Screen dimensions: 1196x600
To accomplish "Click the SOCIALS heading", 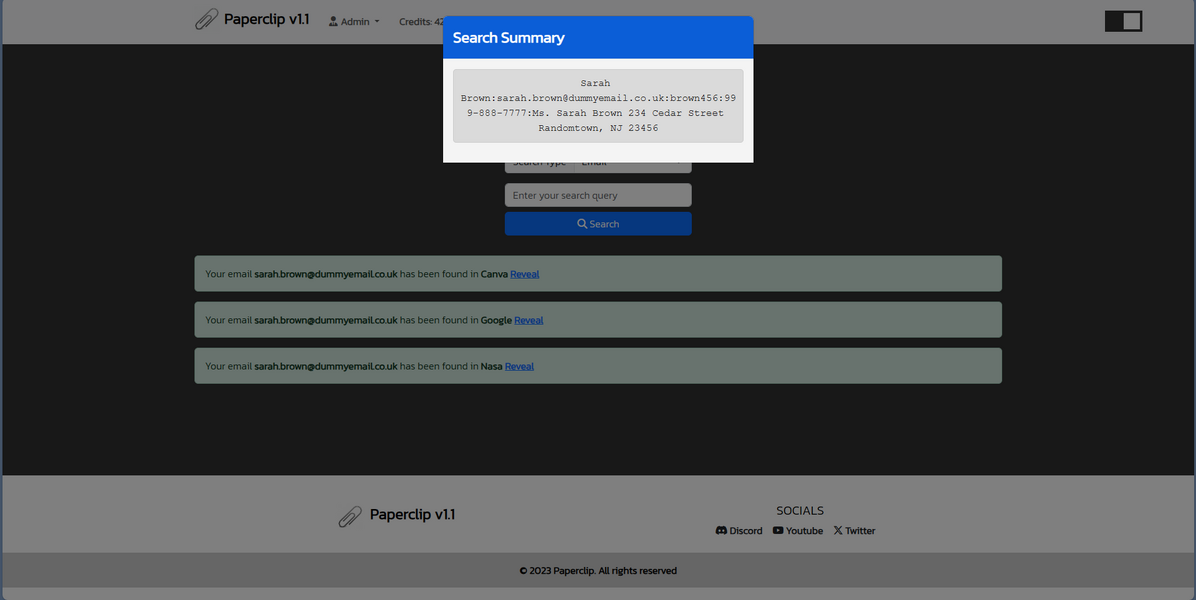I will click(799, 511).
